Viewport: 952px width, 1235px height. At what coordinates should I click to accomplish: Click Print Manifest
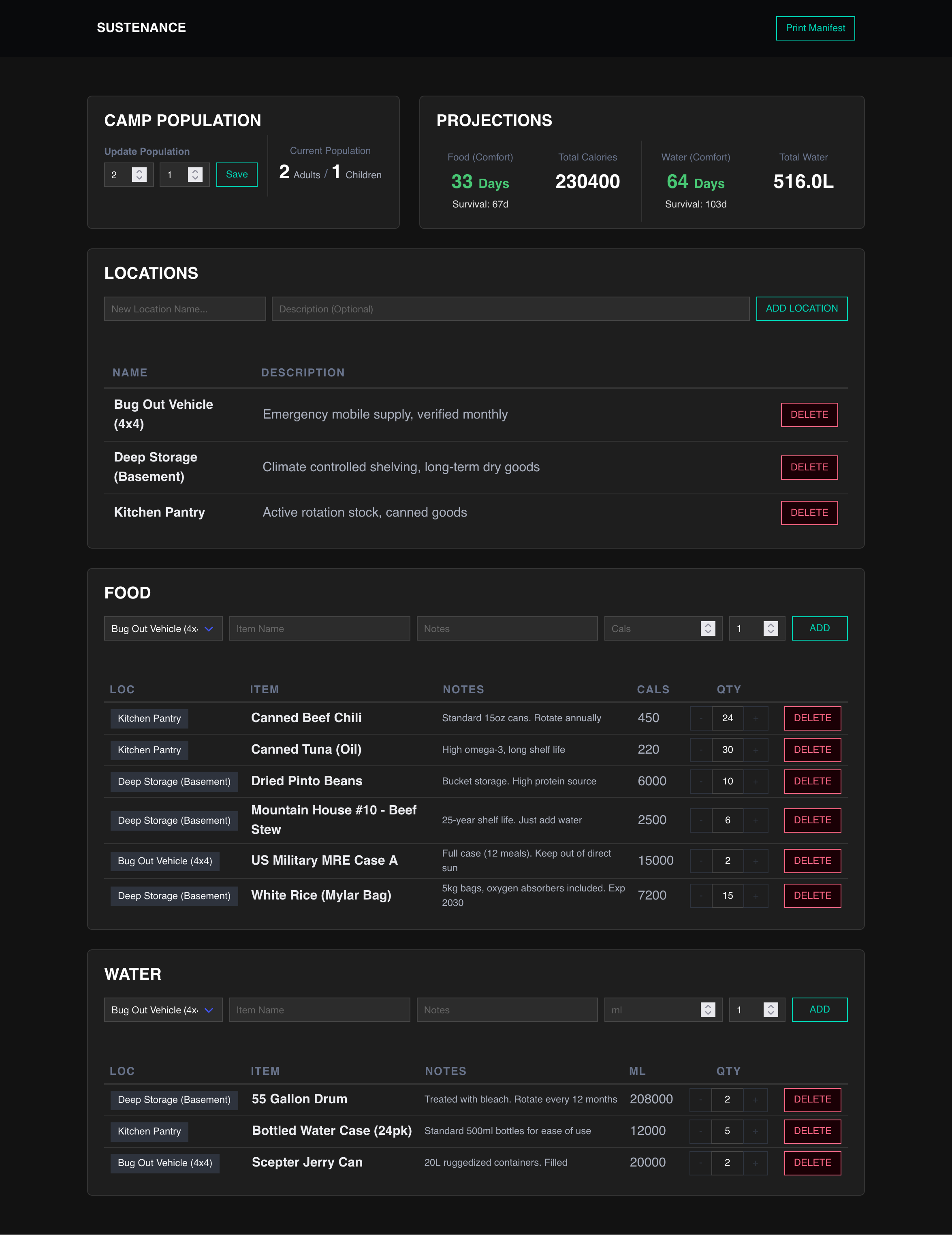click(815, 28)
